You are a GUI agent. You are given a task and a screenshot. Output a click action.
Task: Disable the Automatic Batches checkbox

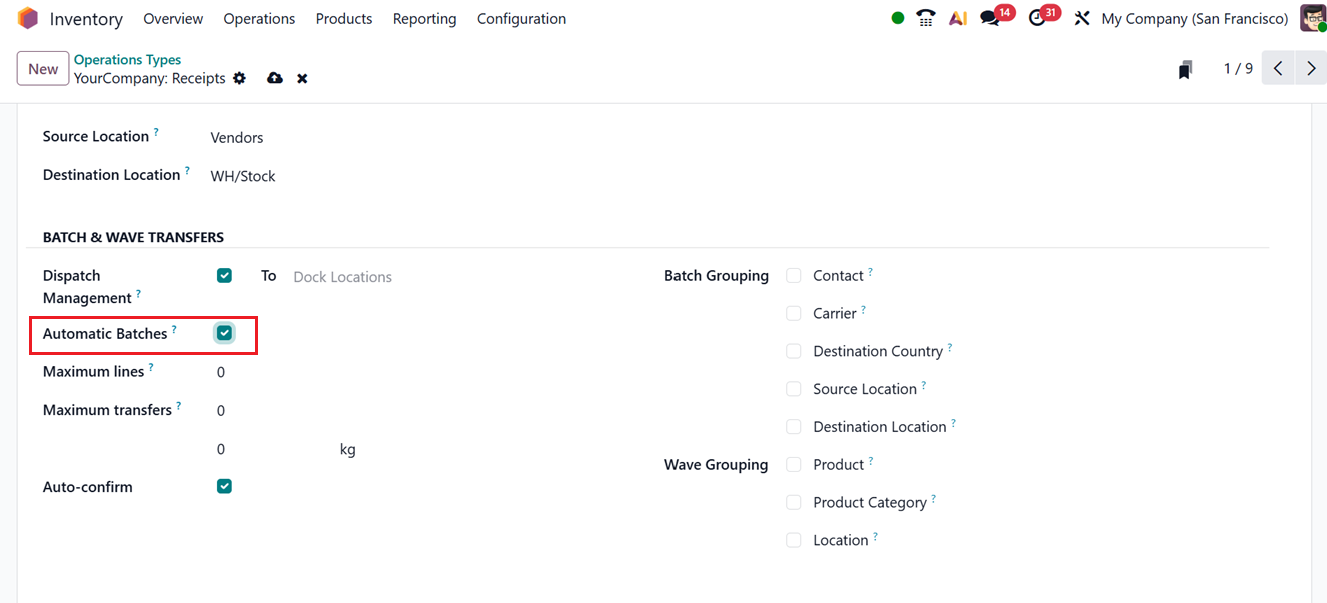point(224,333)
